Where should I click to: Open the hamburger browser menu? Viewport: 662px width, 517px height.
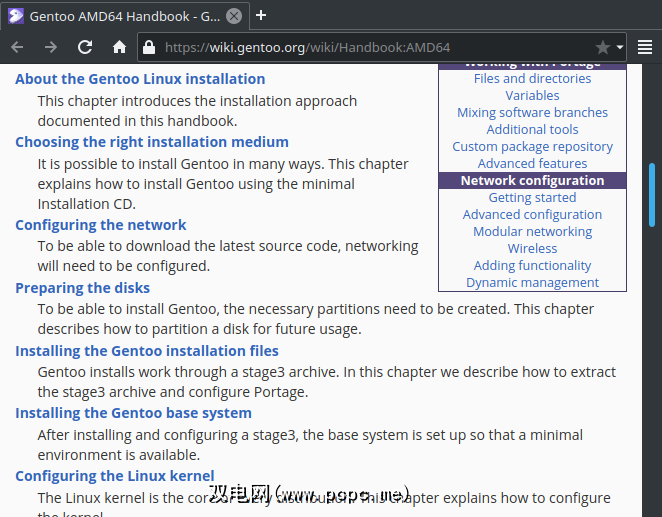pos(645,47)
